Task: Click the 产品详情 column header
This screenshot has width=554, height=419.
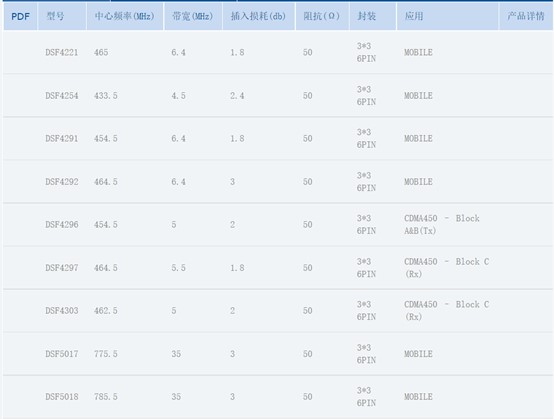Action: 526,16
